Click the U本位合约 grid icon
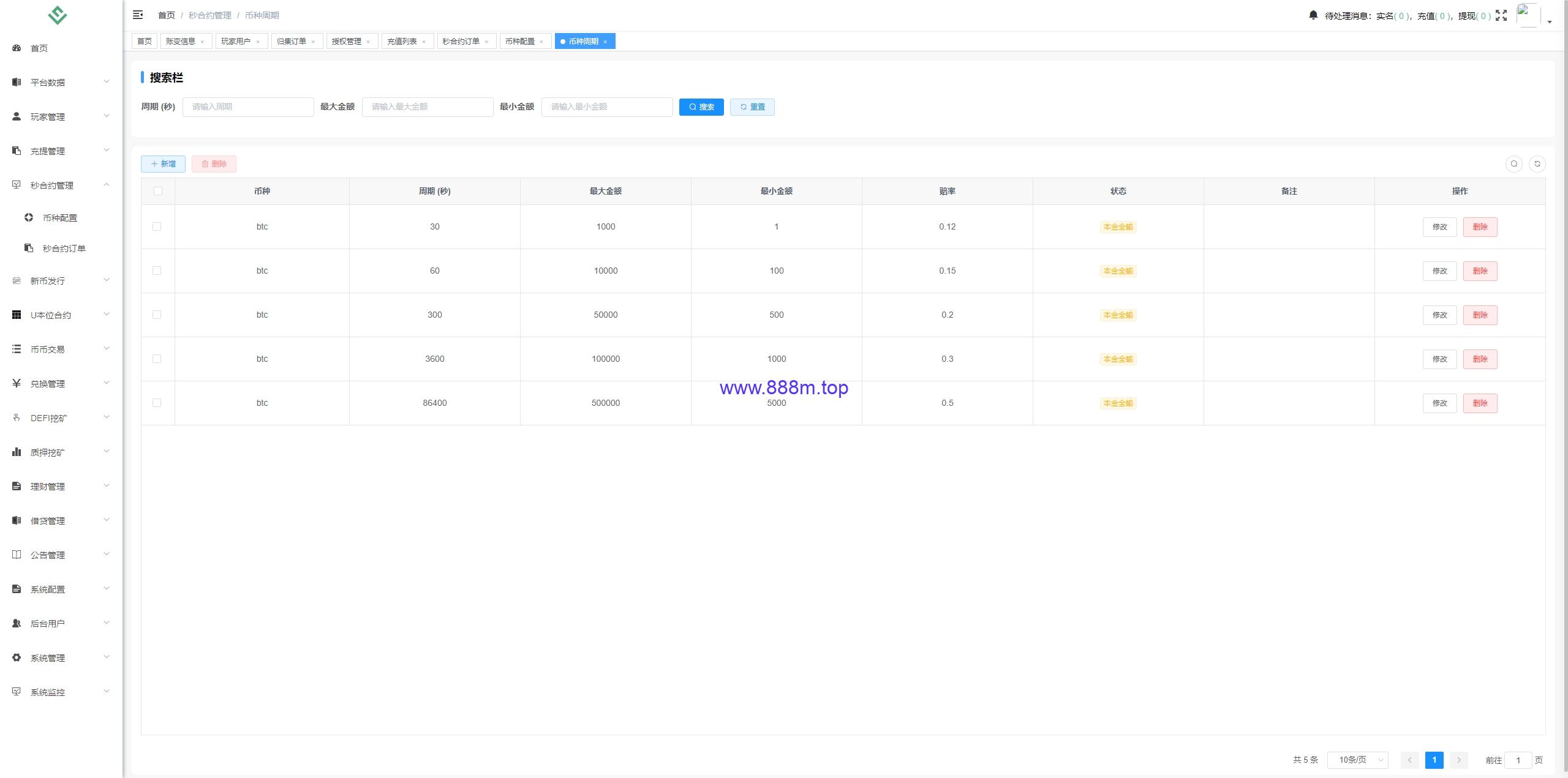This screenshot has width=1568, height=778. pos(17,315)
